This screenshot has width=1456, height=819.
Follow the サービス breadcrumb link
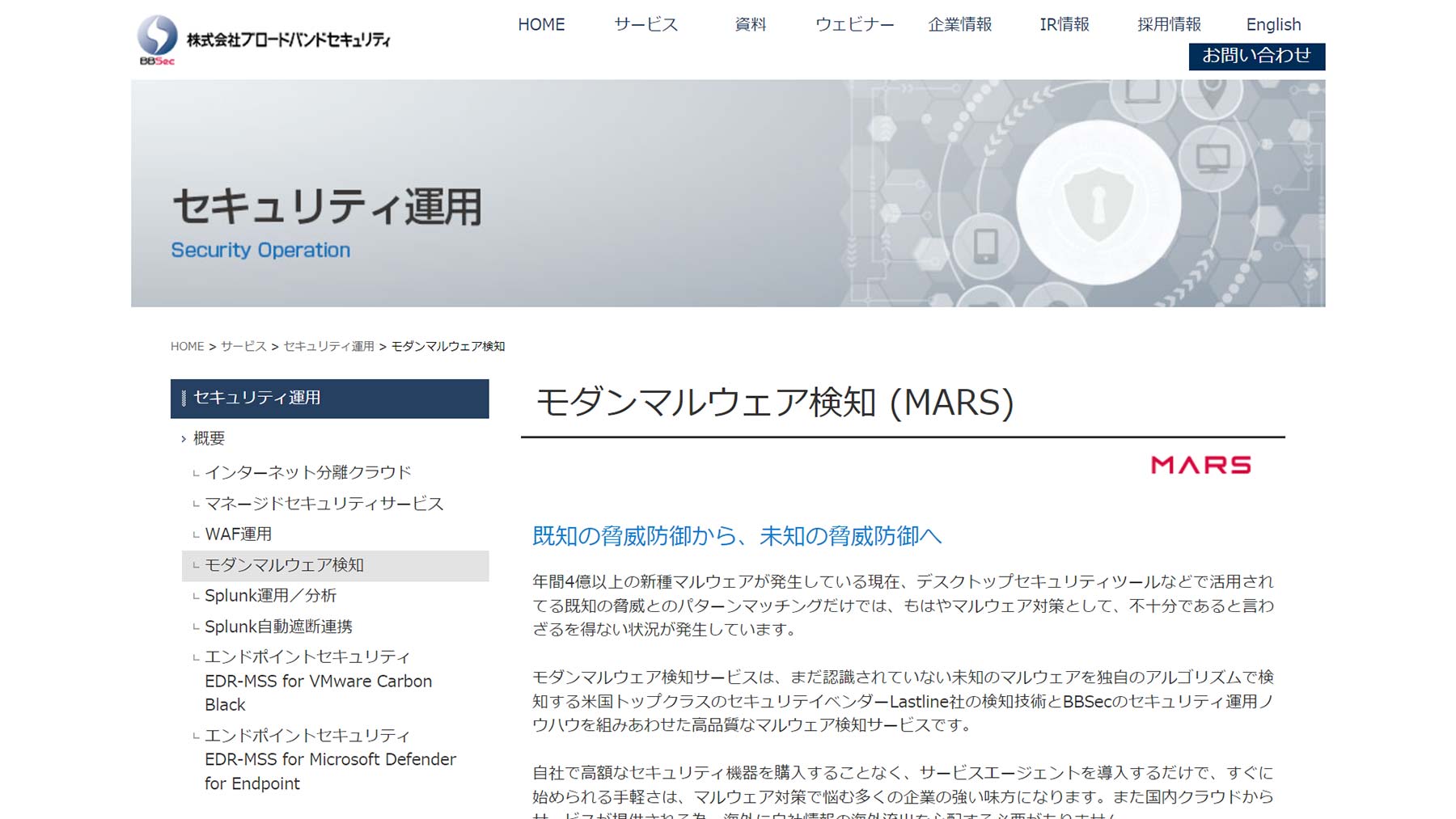[243, 346]
